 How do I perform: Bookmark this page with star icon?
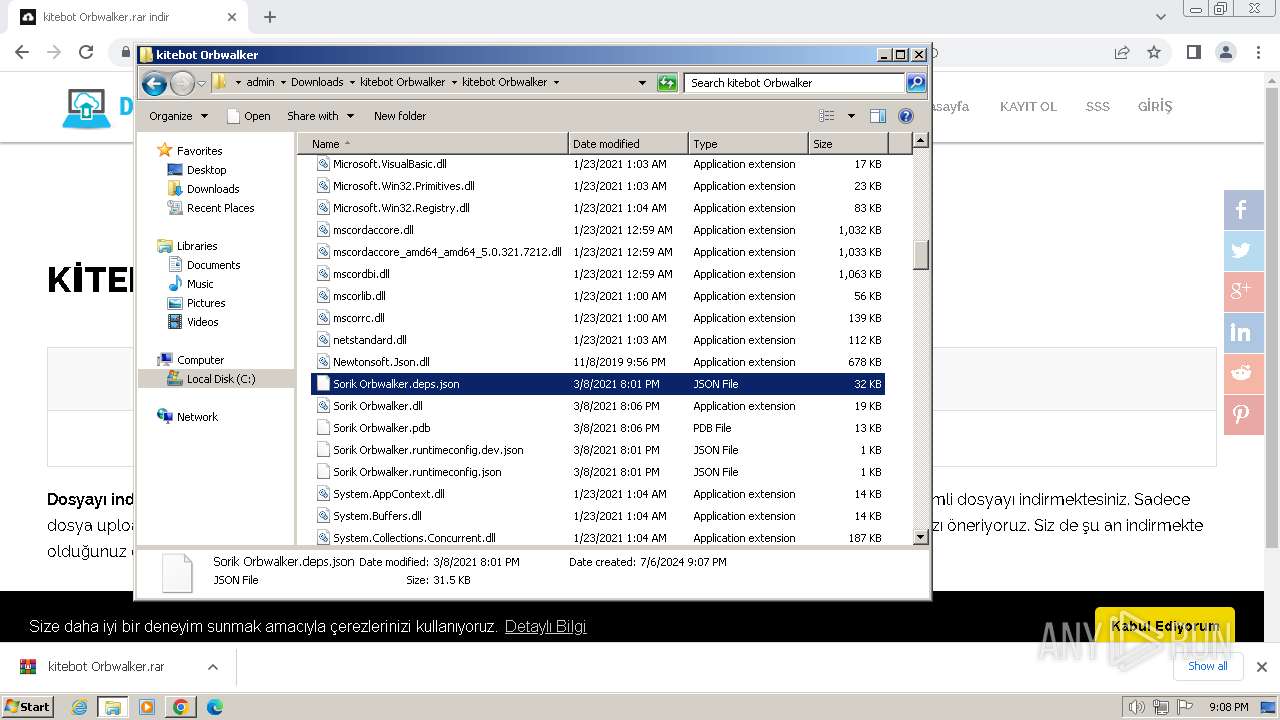[1154, 52]
